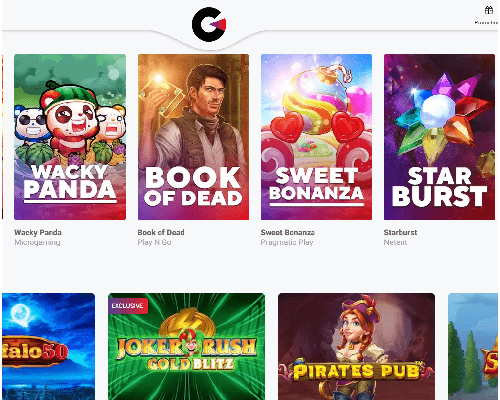
Task: Click the Sweet Bonanza title text
Action: [288, 232]
